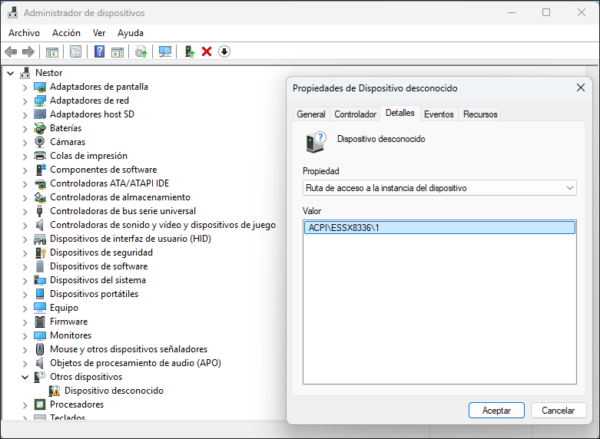Switch to the General tab
The width and height of the screenshot is (600, 439).
coord(311,114)
